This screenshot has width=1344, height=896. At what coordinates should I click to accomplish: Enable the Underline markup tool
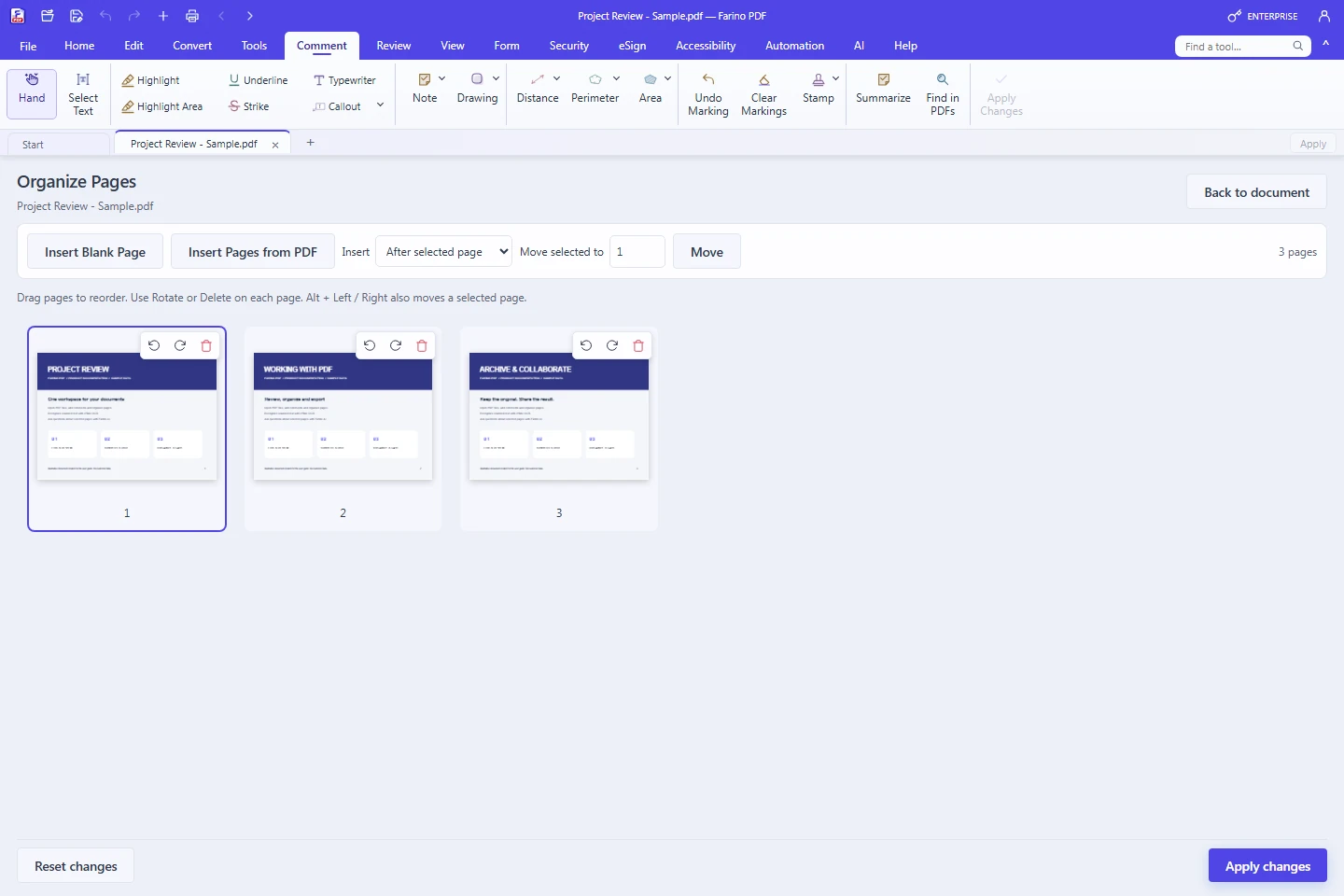pyautogui.click(x=259, y=80)
